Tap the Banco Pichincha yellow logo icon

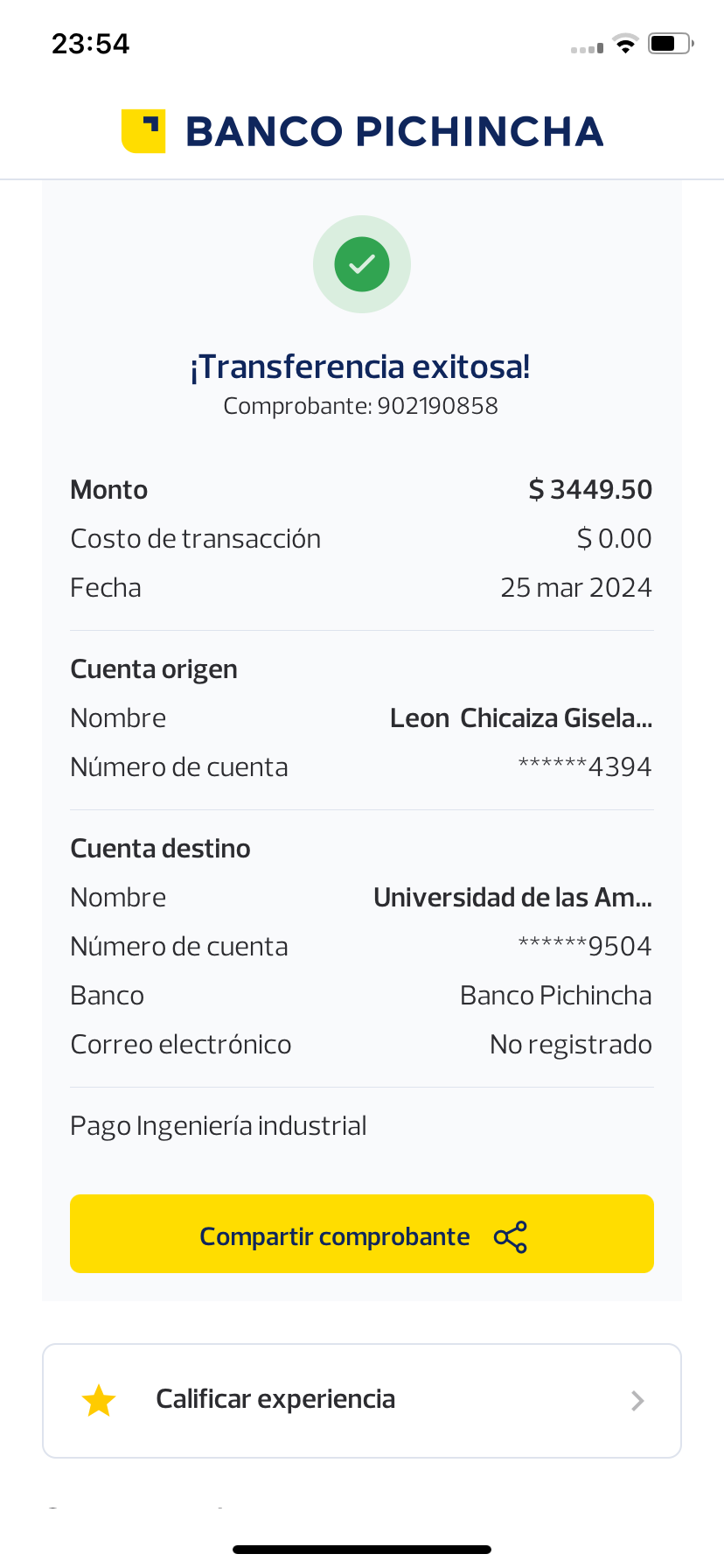143,131
